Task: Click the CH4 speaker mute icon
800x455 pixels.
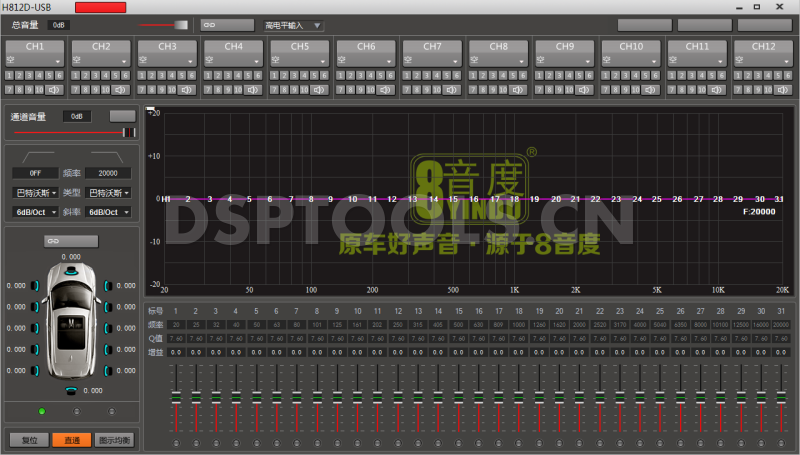Action: coord(254,89)
